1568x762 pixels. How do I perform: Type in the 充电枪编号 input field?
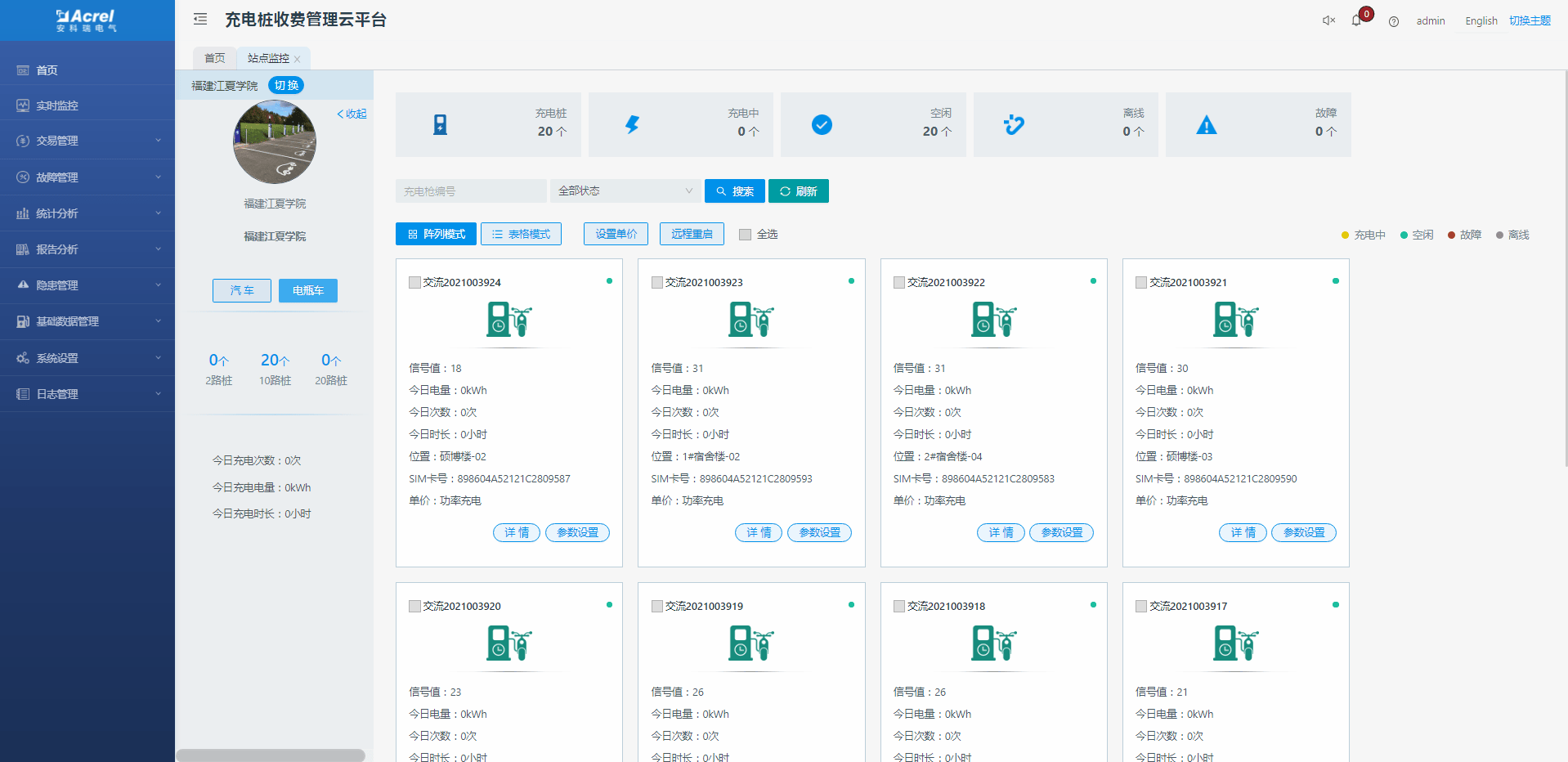coord(470,191)
